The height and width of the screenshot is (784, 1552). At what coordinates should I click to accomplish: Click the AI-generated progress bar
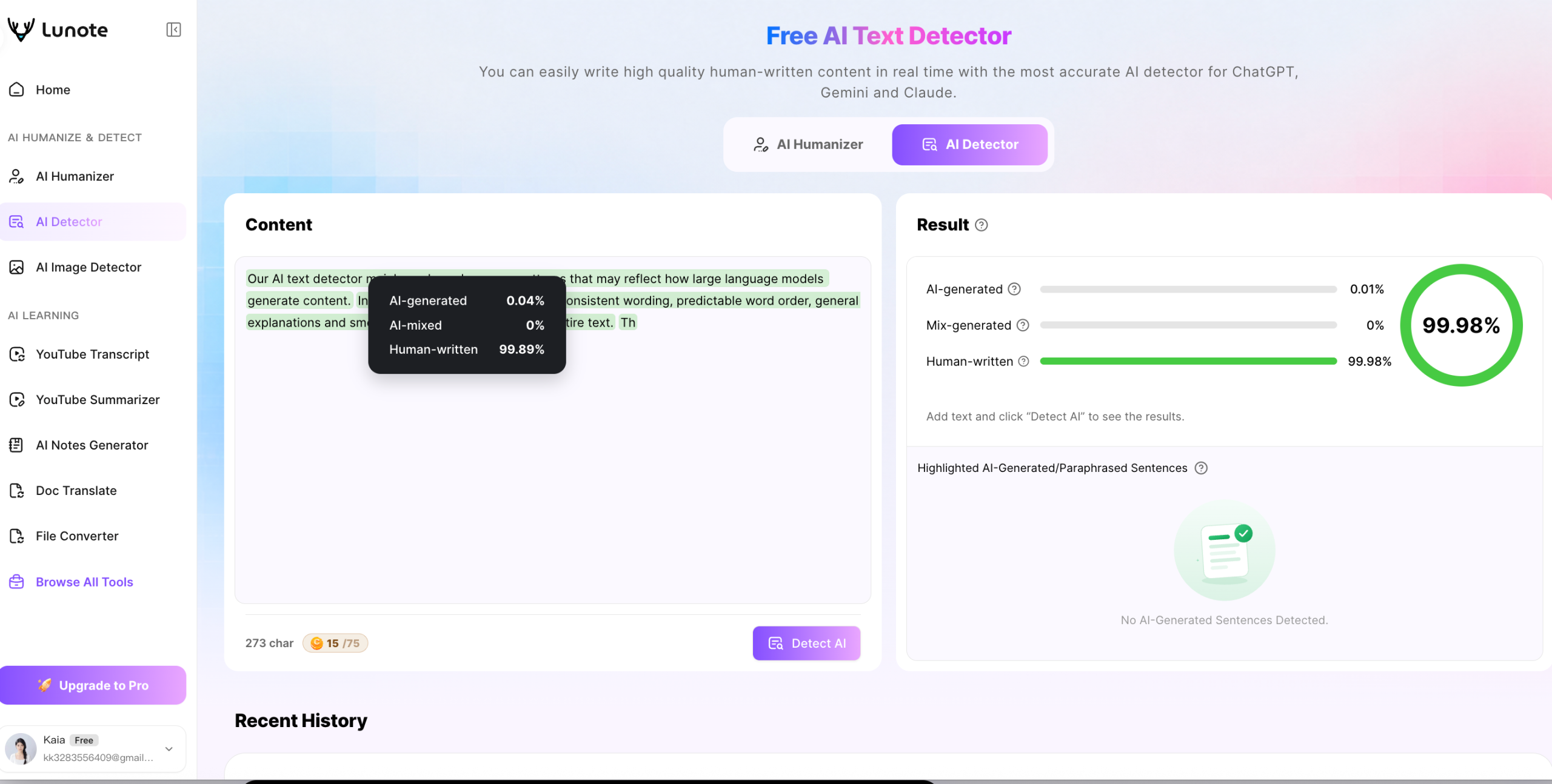(1188, 289)
